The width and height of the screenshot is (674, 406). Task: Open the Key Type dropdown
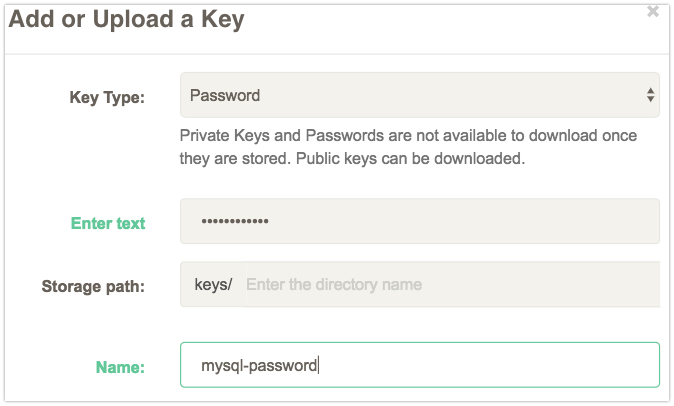[420, 95]
